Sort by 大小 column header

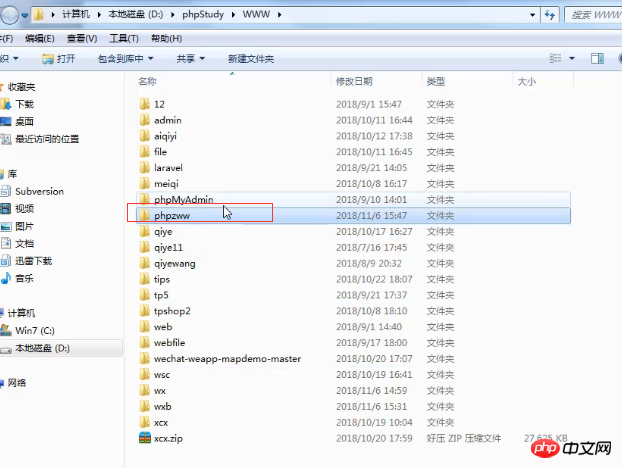tap(527, 81)
